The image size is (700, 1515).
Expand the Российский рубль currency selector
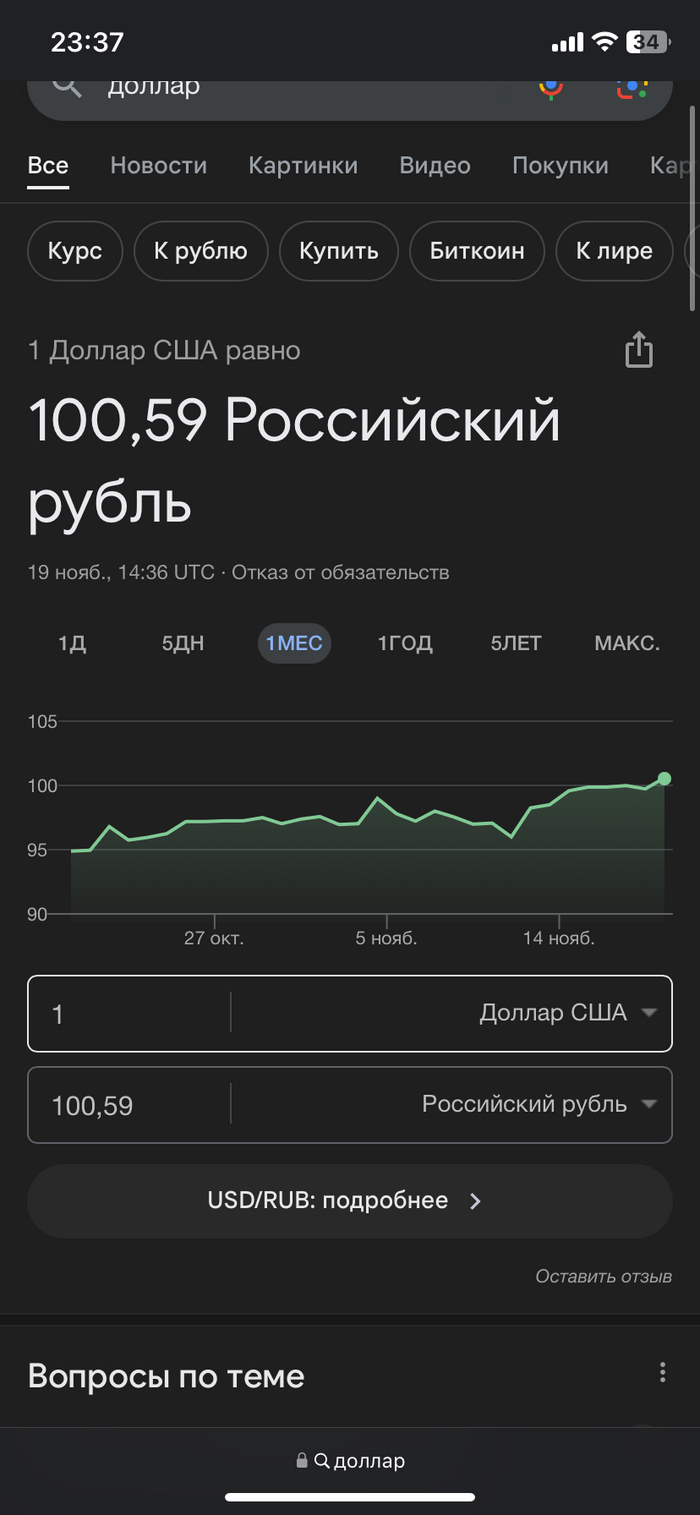pos(538,1104)
